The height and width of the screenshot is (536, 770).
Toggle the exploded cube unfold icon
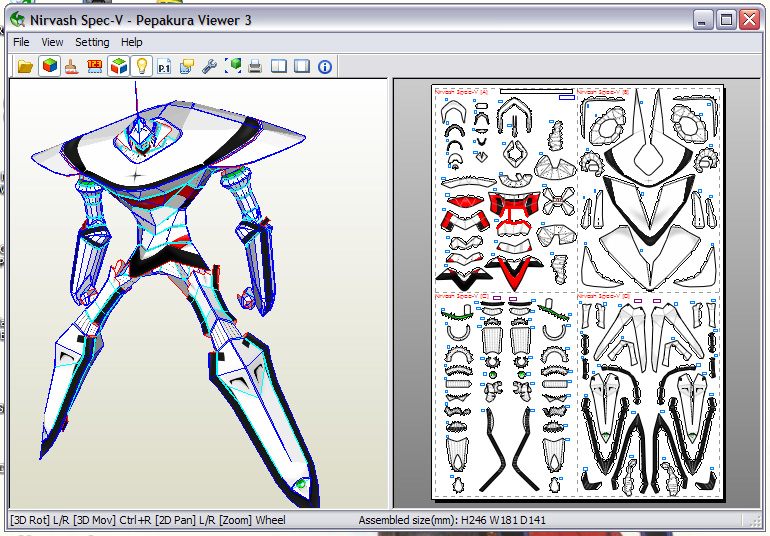(x=118, y=66)
